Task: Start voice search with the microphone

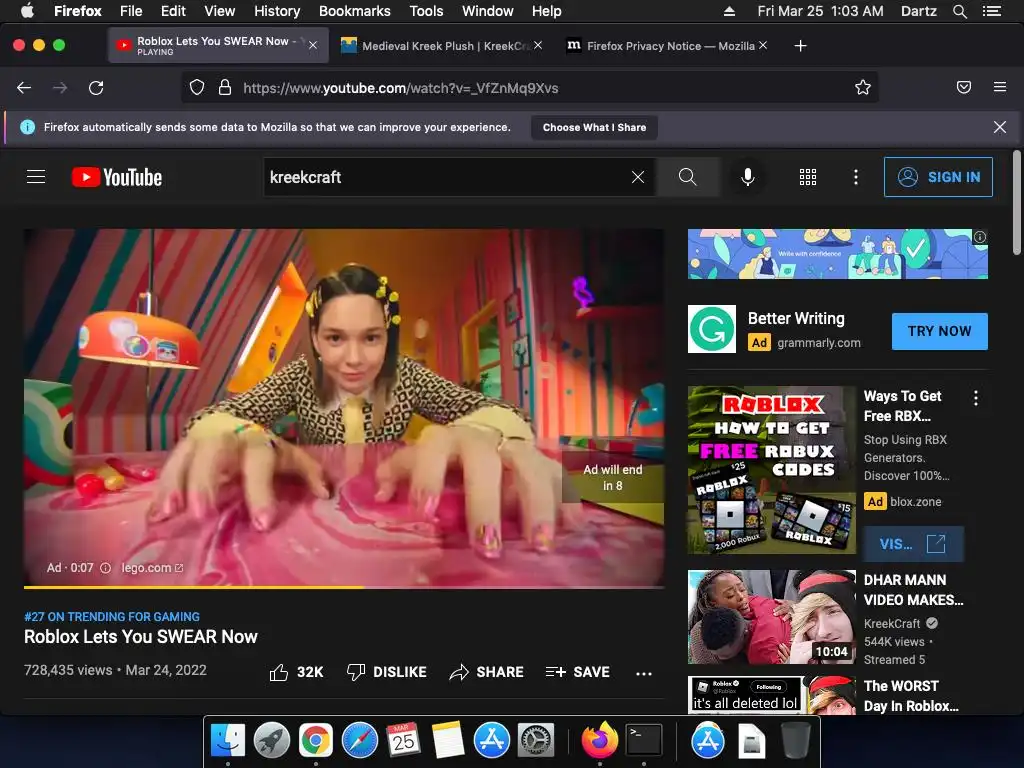Action: coord(748,177)
